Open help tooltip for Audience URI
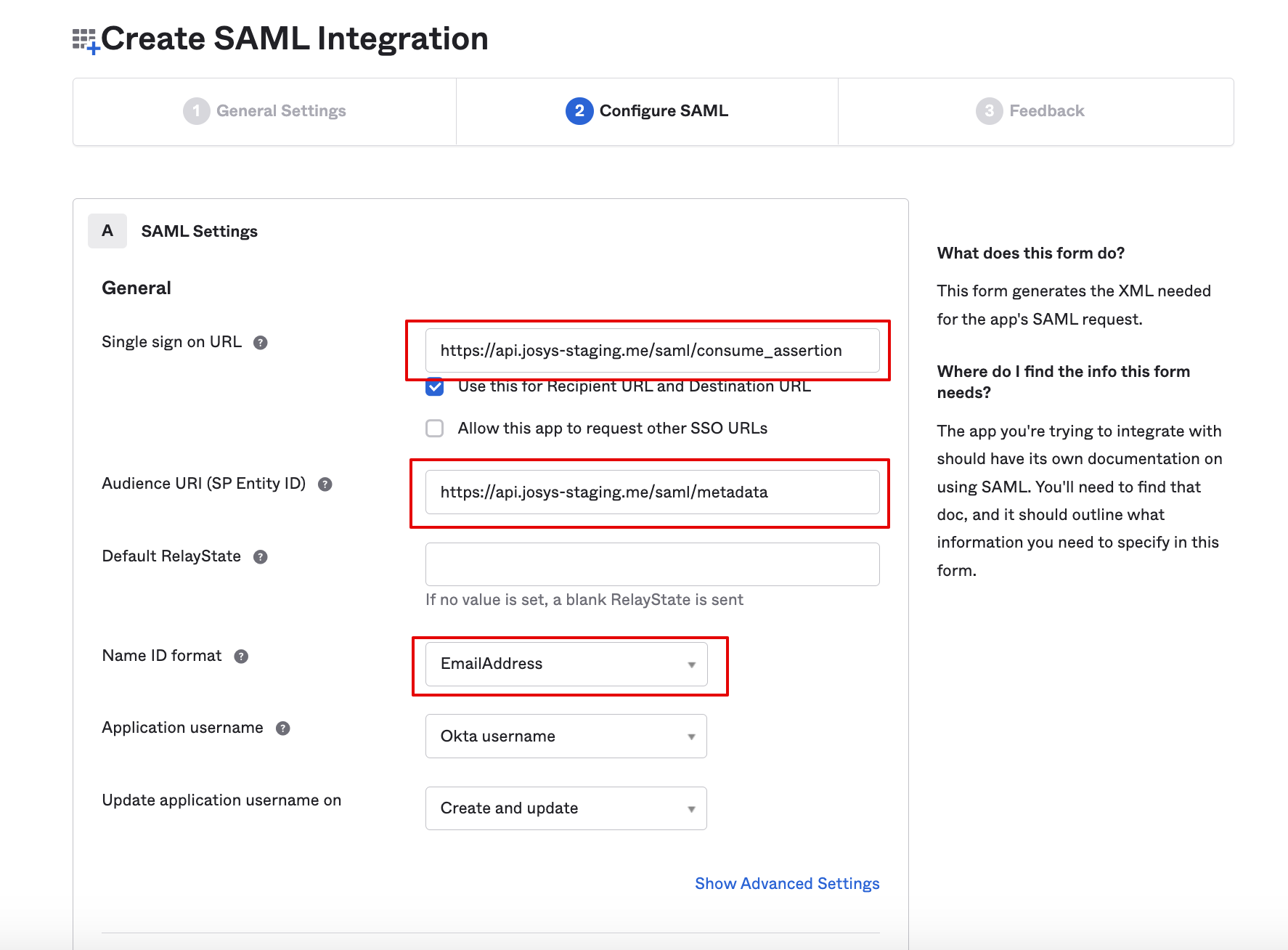This screenshot has width=1288, height=950. pos(325,484)
